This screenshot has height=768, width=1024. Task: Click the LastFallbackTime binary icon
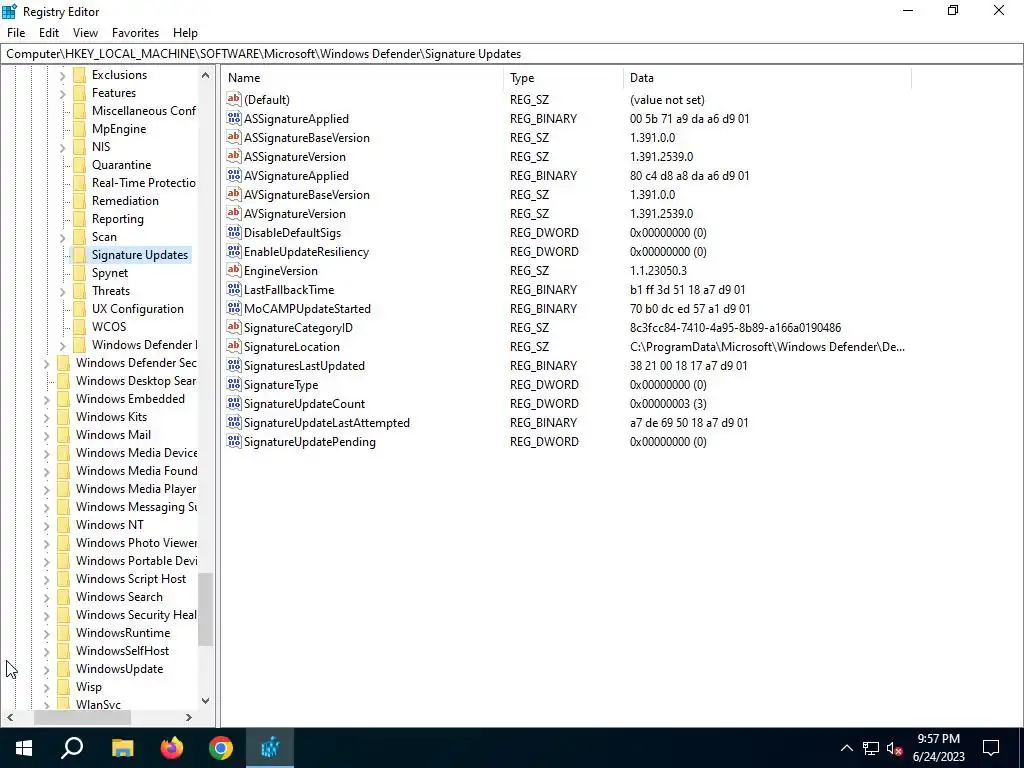234,289
